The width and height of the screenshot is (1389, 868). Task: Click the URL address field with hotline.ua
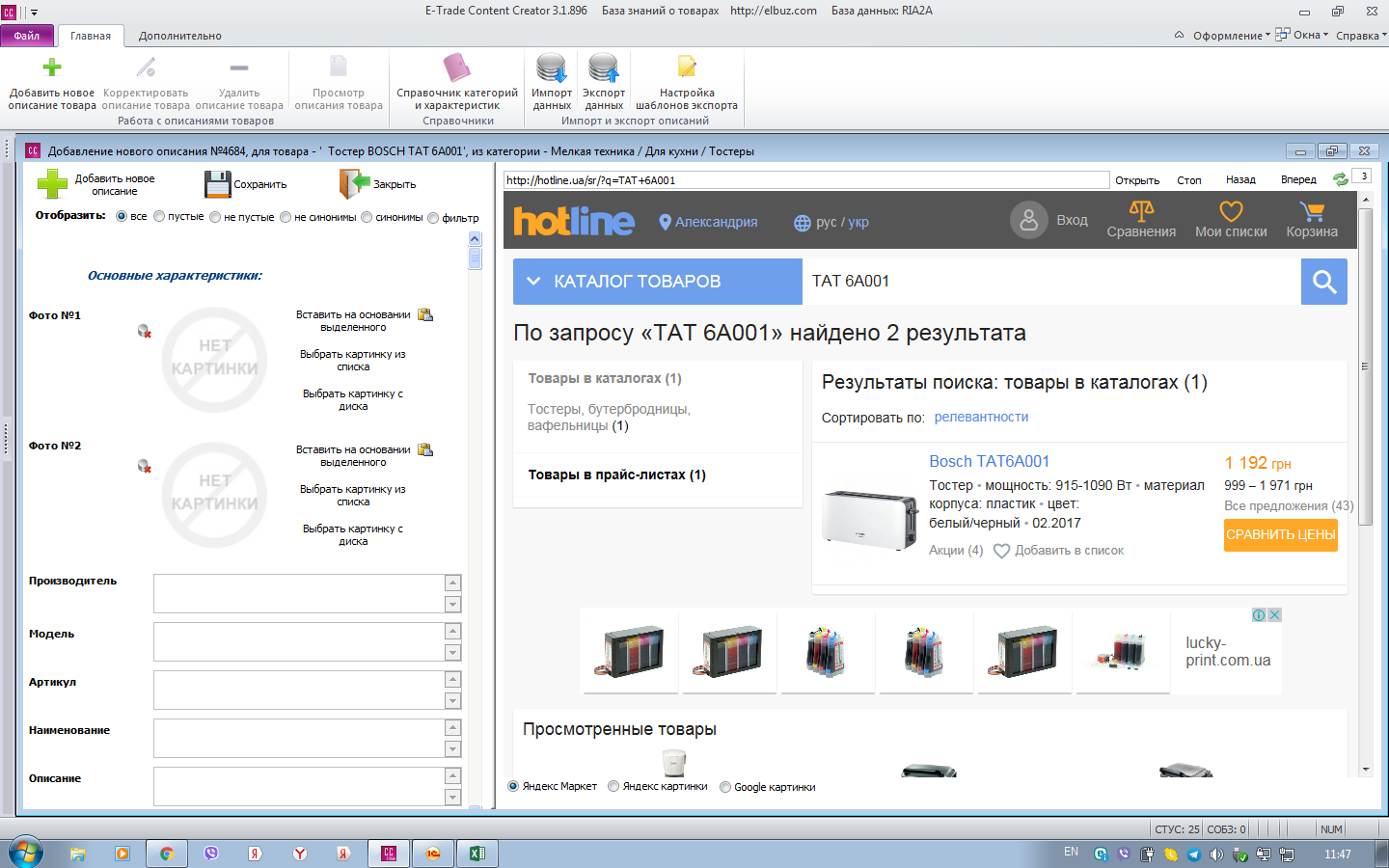coord(806,180)
